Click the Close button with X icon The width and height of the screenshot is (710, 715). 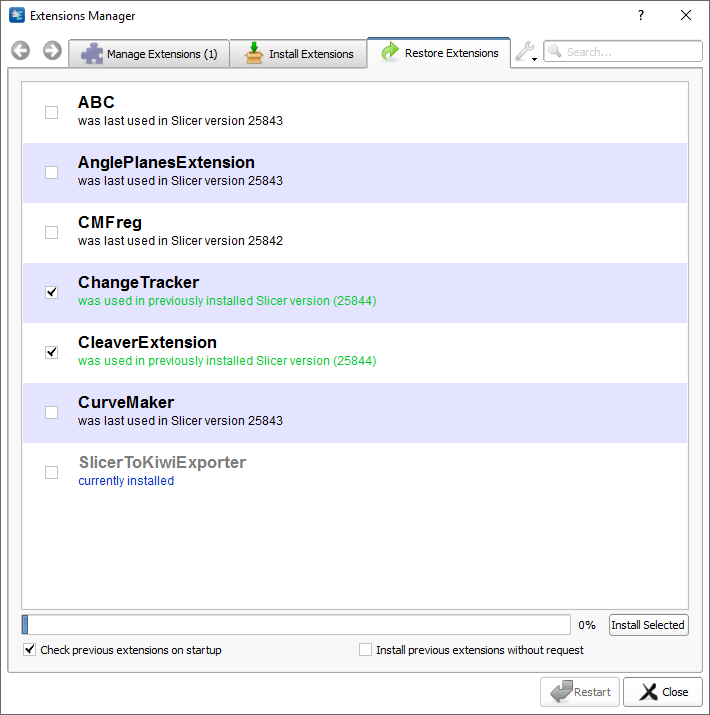(662, 692)
